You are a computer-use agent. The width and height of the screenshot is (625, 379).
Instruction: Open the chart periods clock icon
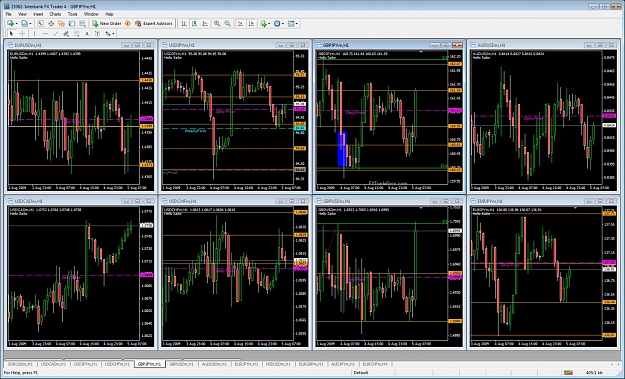(277, 24)
